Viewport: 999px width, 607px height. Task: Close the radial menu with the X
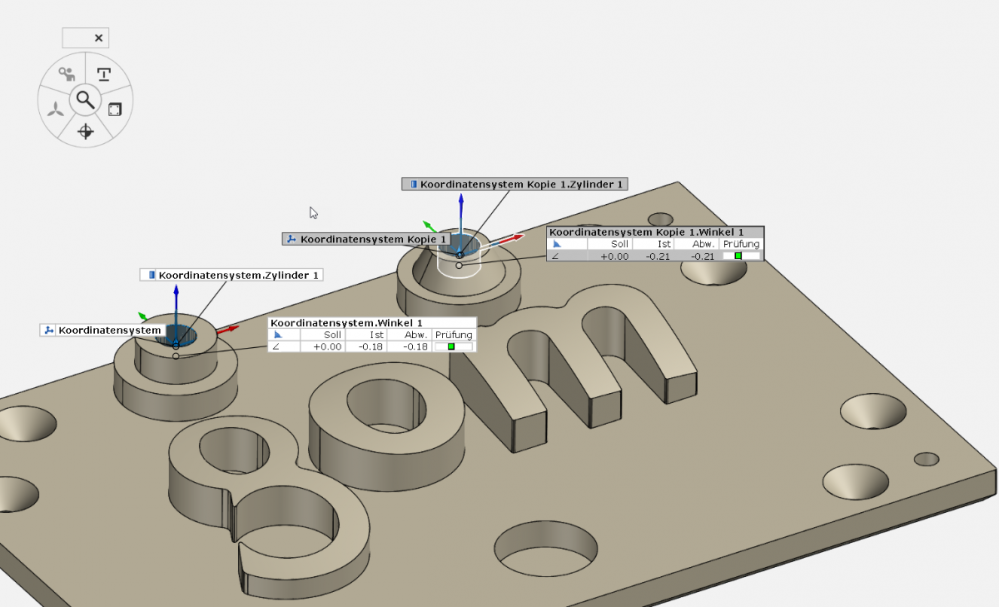[98, 38]
